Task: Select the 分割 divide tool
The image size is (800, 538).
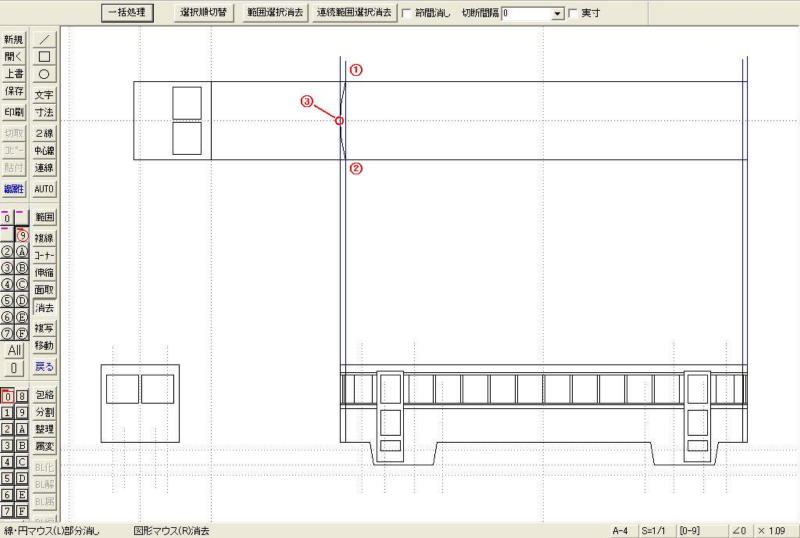Action: pyautogui.click(x=44, y=412)
